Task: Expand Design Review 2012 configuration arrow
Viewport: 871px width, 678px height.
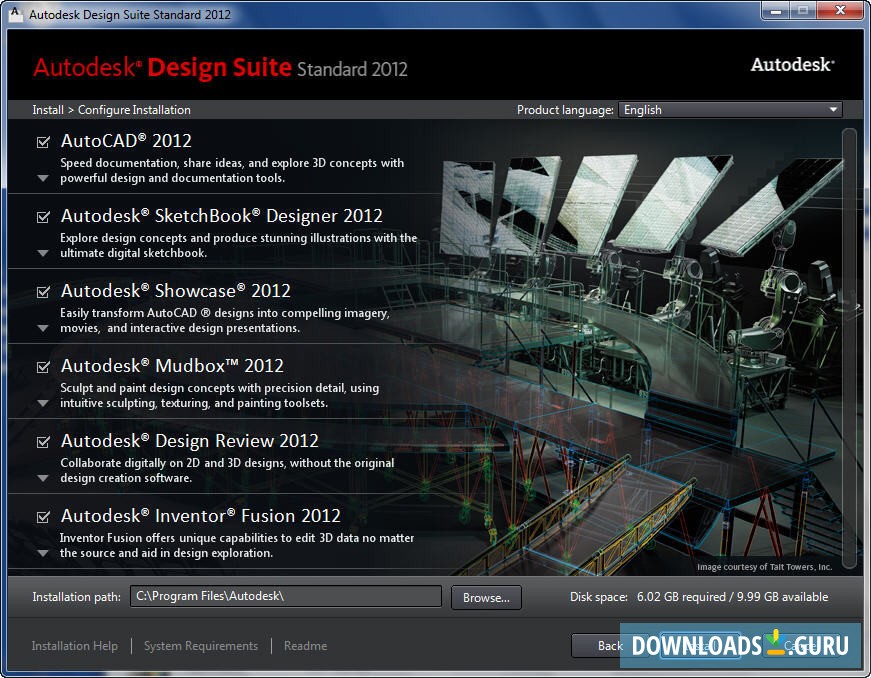Action: click(42, 479)
